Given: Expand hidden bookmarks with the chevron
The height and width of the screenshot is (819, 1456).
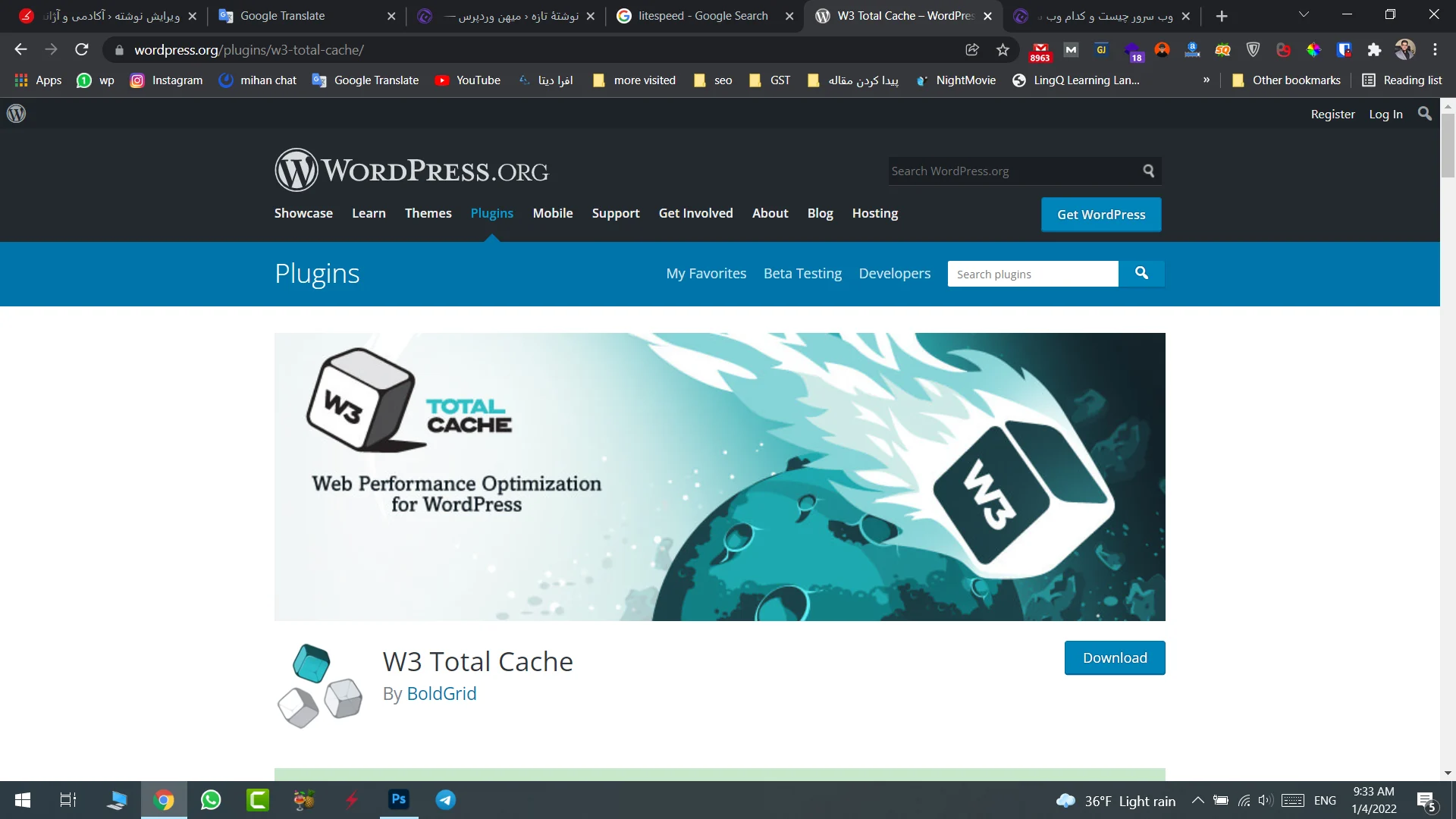Looking at the screenshot, I should (x=1207, y=80).
